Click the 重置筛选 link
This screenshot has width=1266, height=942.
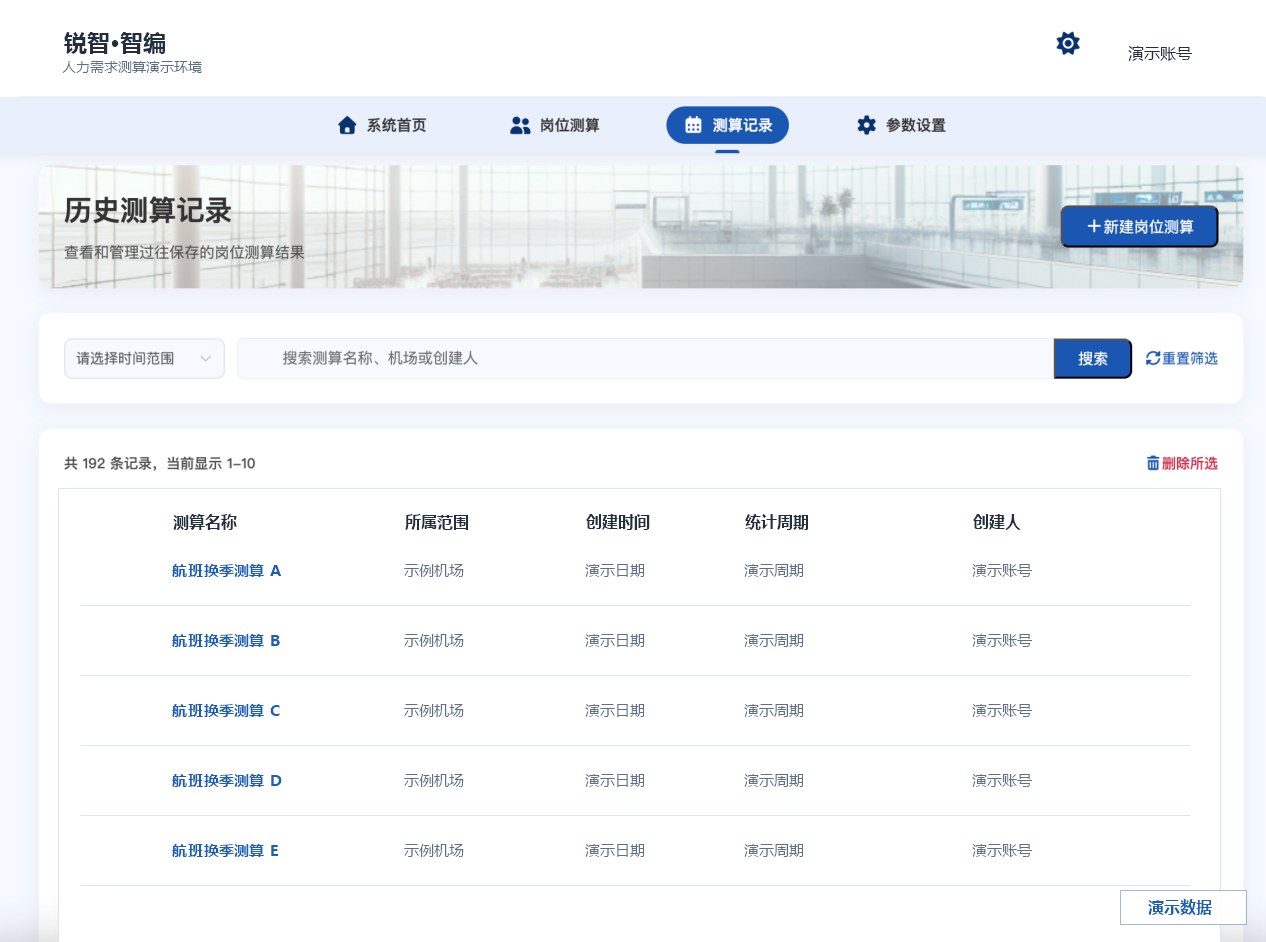click(1181, 358)
